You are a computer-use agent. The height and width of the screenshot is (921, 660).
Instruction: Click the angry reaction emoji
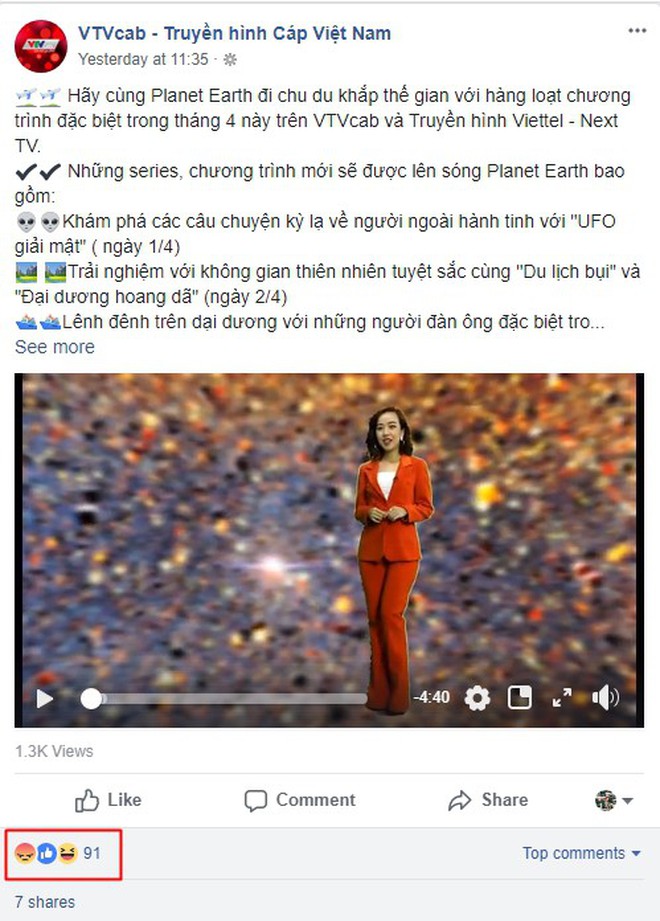click(x=25, y=853)
